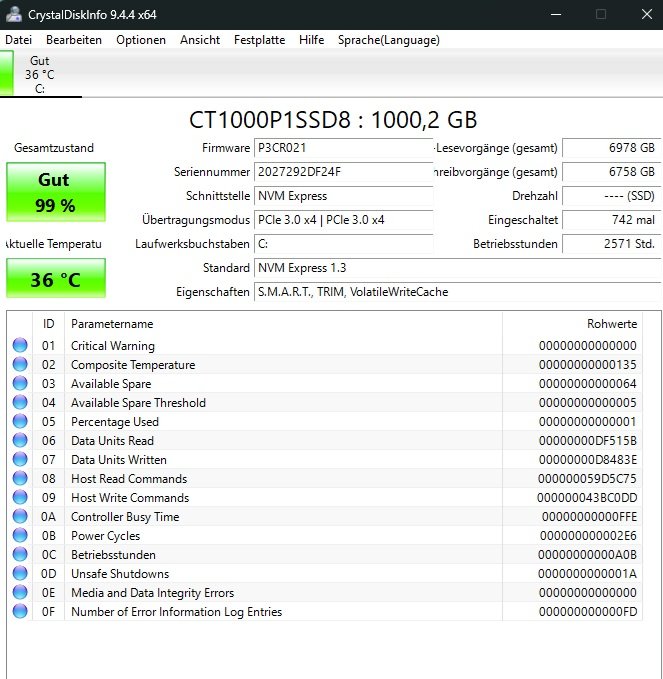The image size is (663, 679).
Task: Click status icon for Critical Warning row
Action: (x=20, y=346)
